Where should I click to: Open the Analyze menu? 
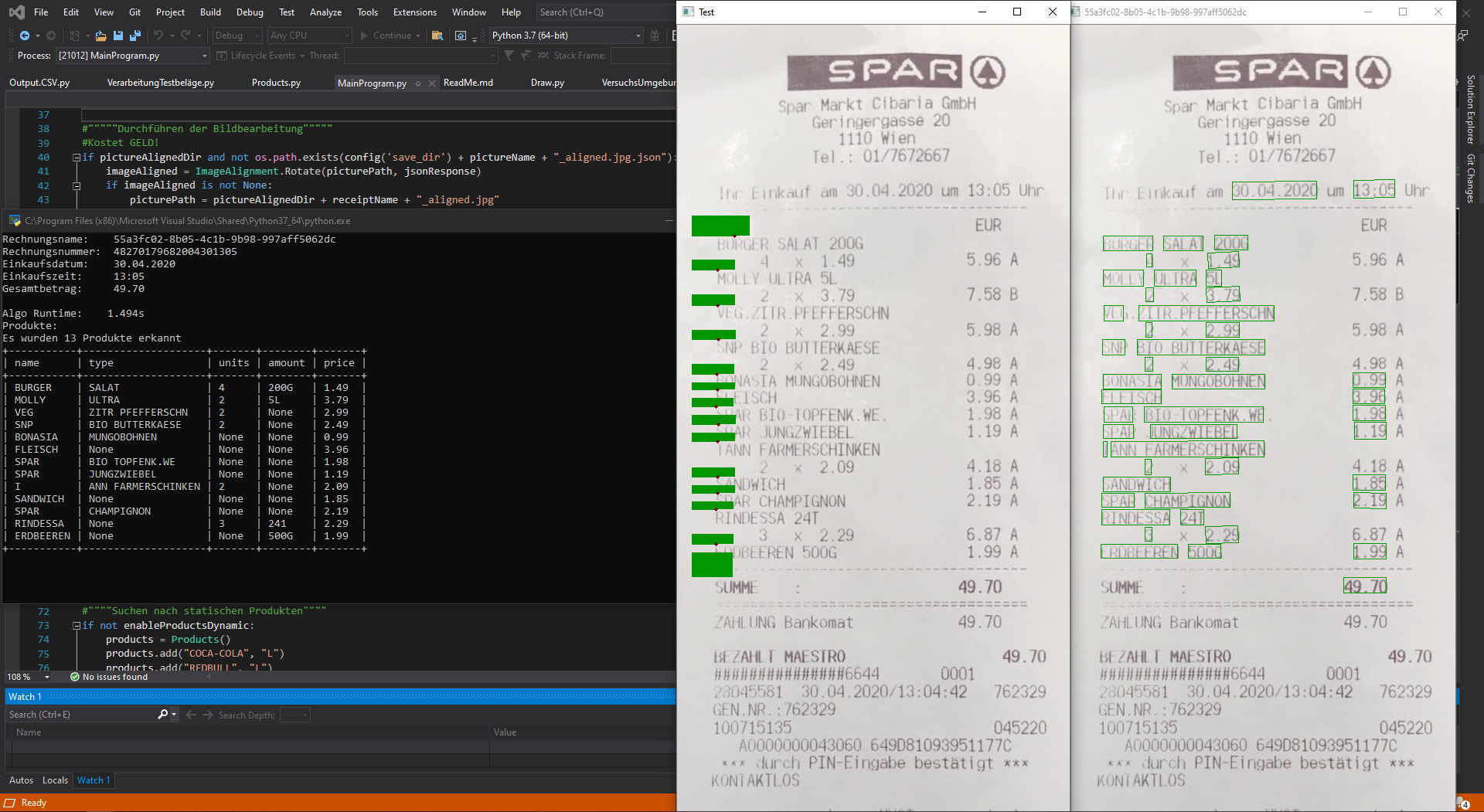click(x=325, y=12)
